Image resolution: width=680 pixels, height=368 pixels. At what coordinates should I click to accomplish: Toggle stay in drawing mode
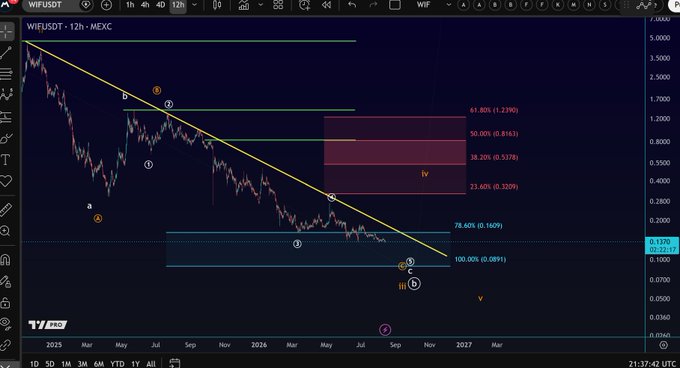(6, 282)
